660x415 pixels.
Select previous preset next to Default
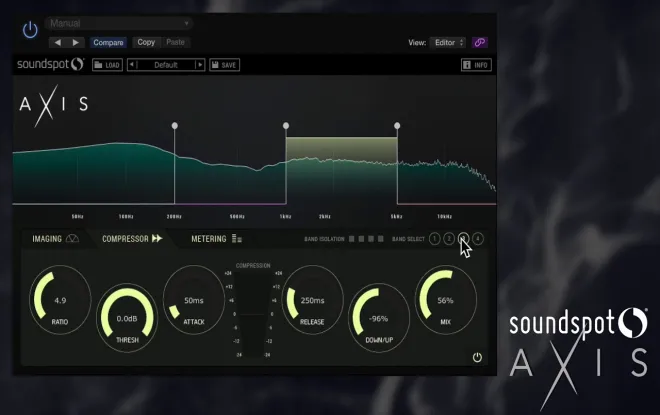(x=132, y=65)
